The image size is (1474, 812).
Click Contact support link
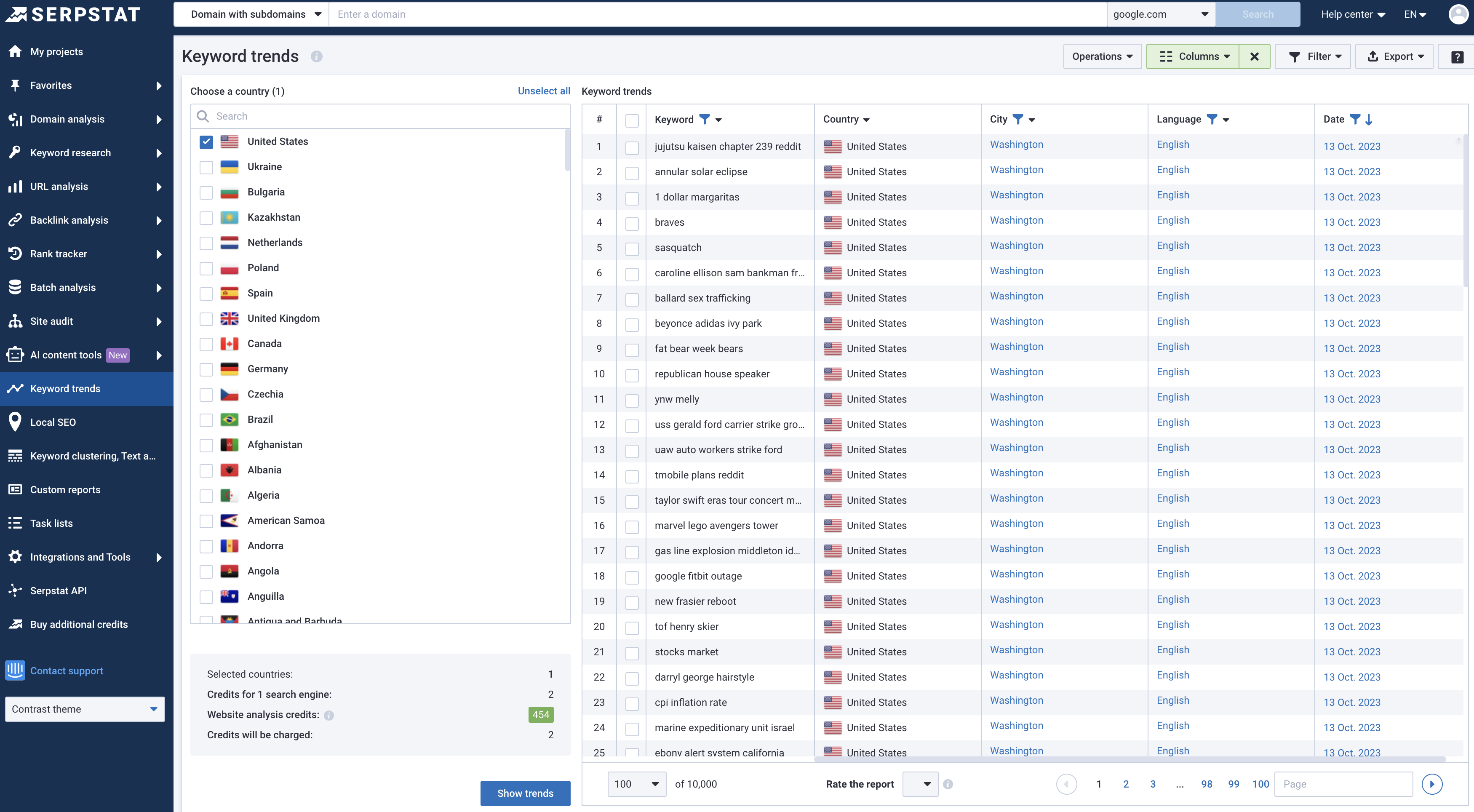pyautogui.click(x=67, y=671)
